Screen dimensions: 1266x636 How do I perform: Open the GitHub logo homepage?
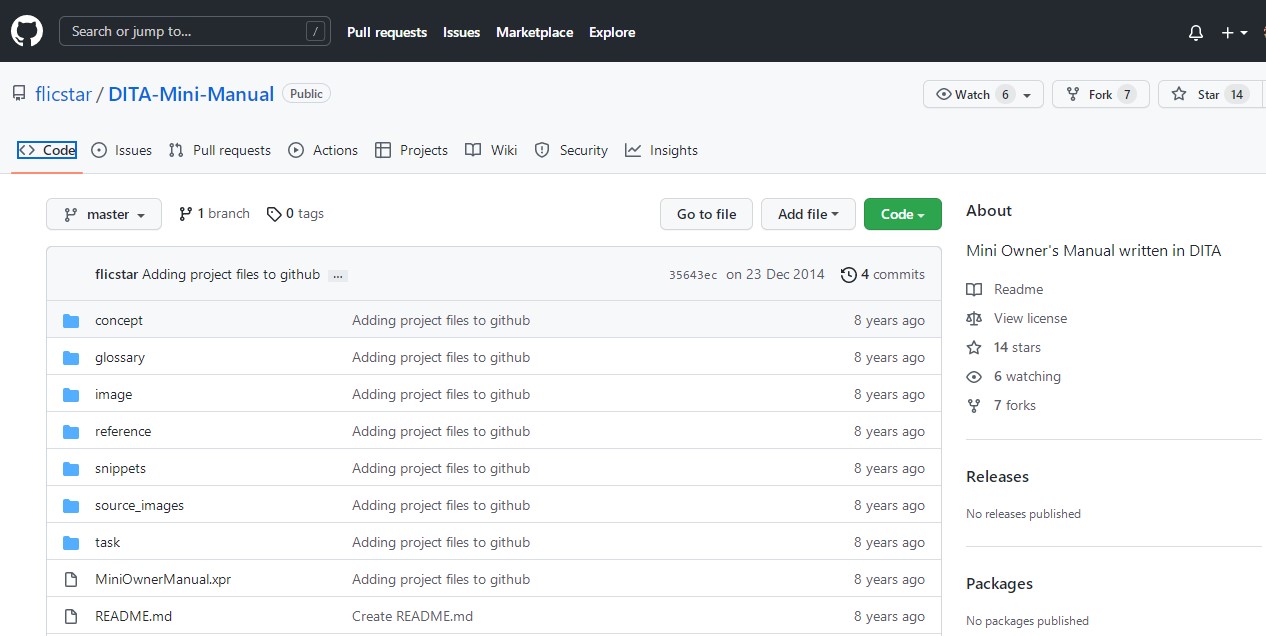27,32
